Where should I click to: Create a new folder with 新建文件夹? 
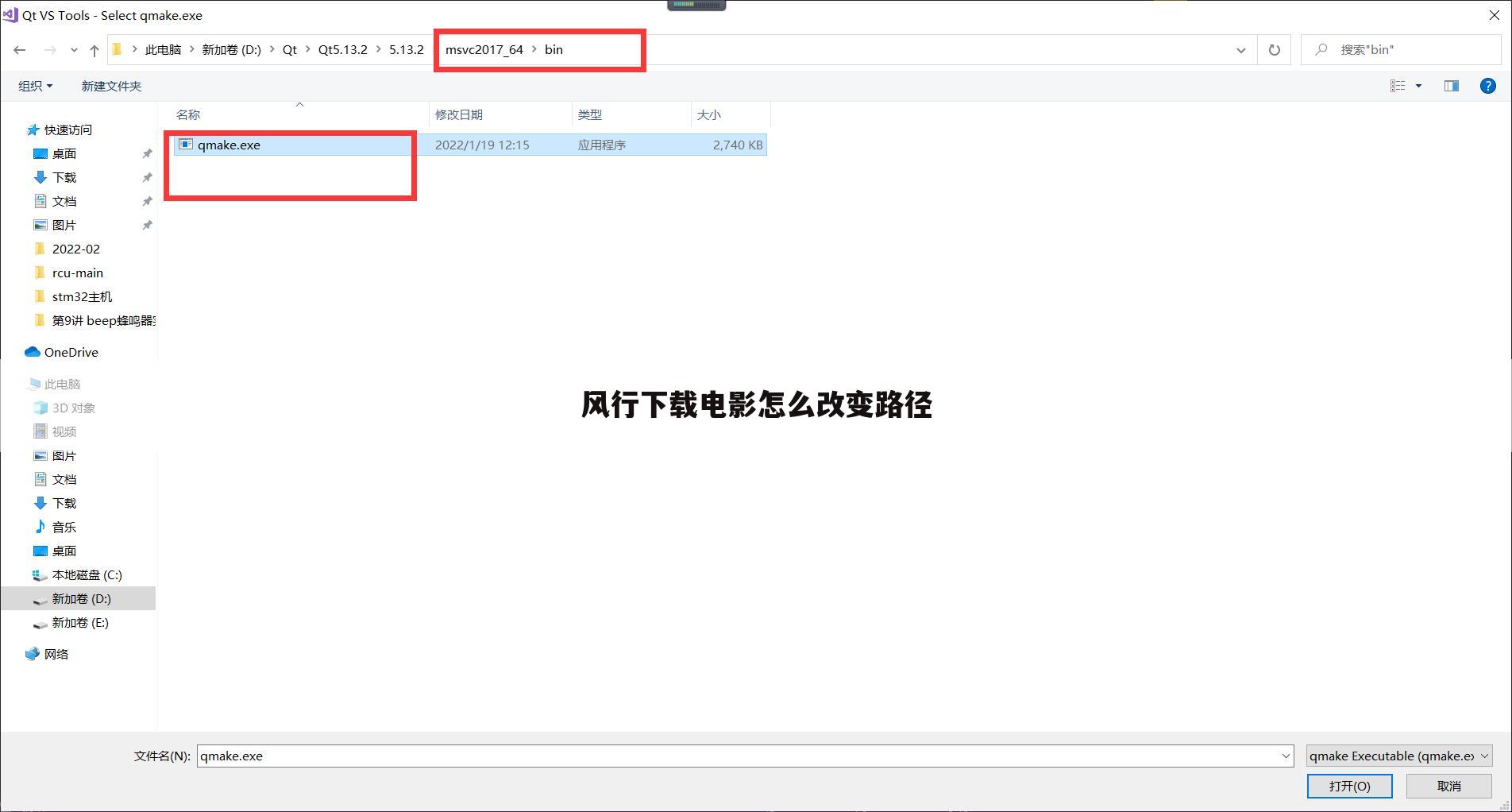click(111, 86)
